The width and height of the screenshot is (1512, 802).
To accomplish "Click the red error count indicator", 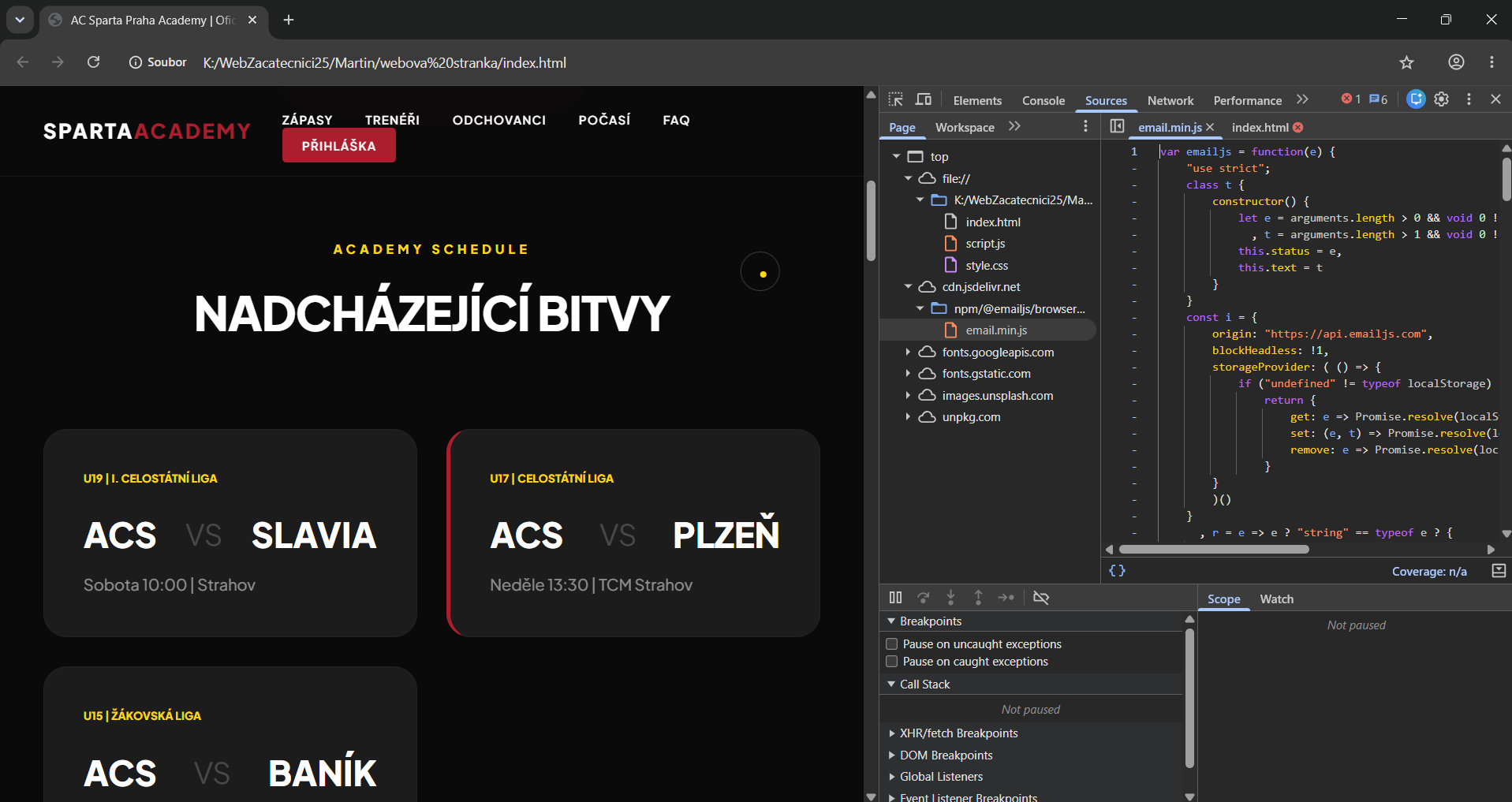I will [x=1351, y=99].
